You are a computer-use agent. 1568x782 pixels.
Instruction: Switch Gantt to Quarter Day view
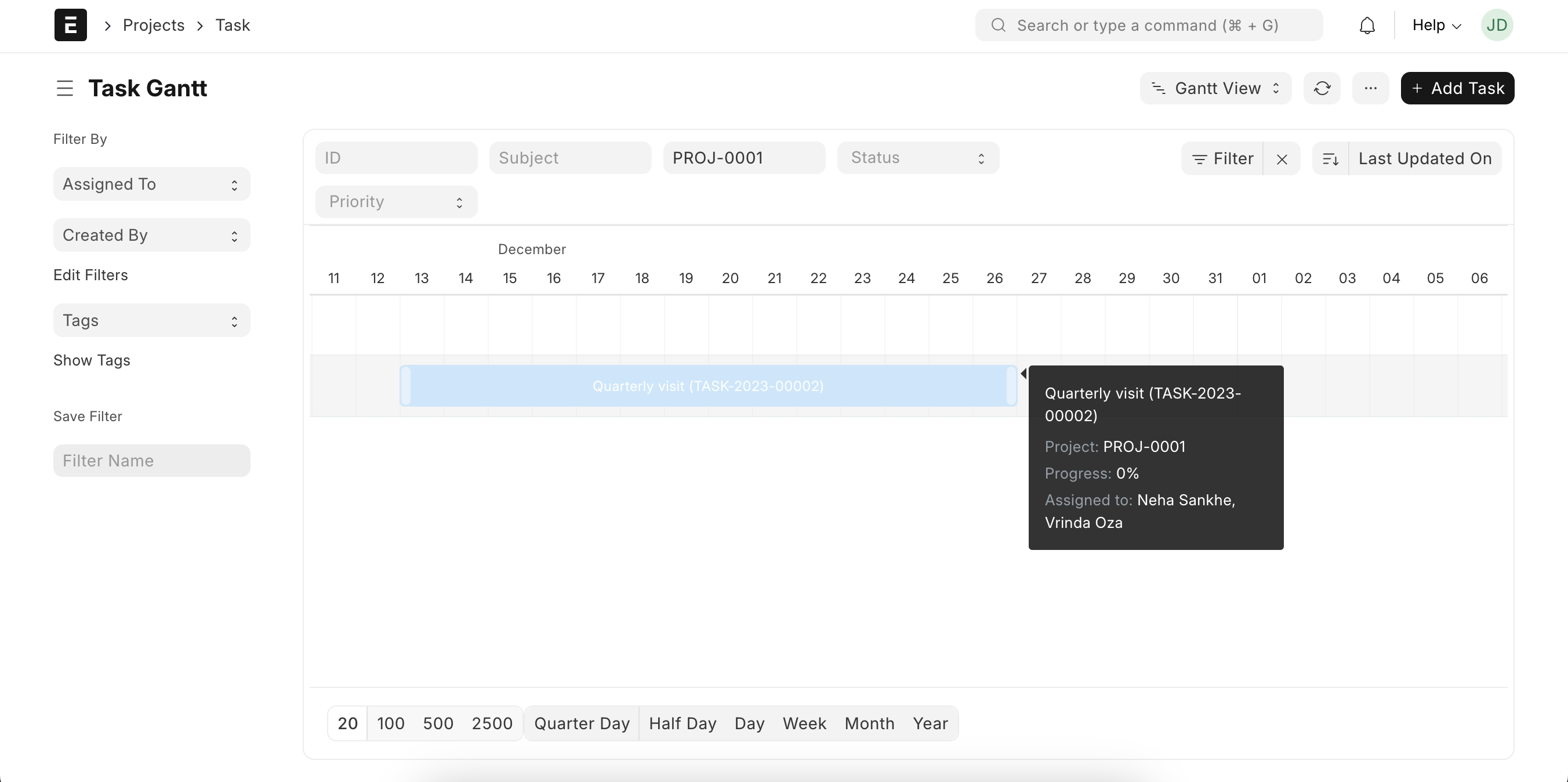(x=582, y=723)
